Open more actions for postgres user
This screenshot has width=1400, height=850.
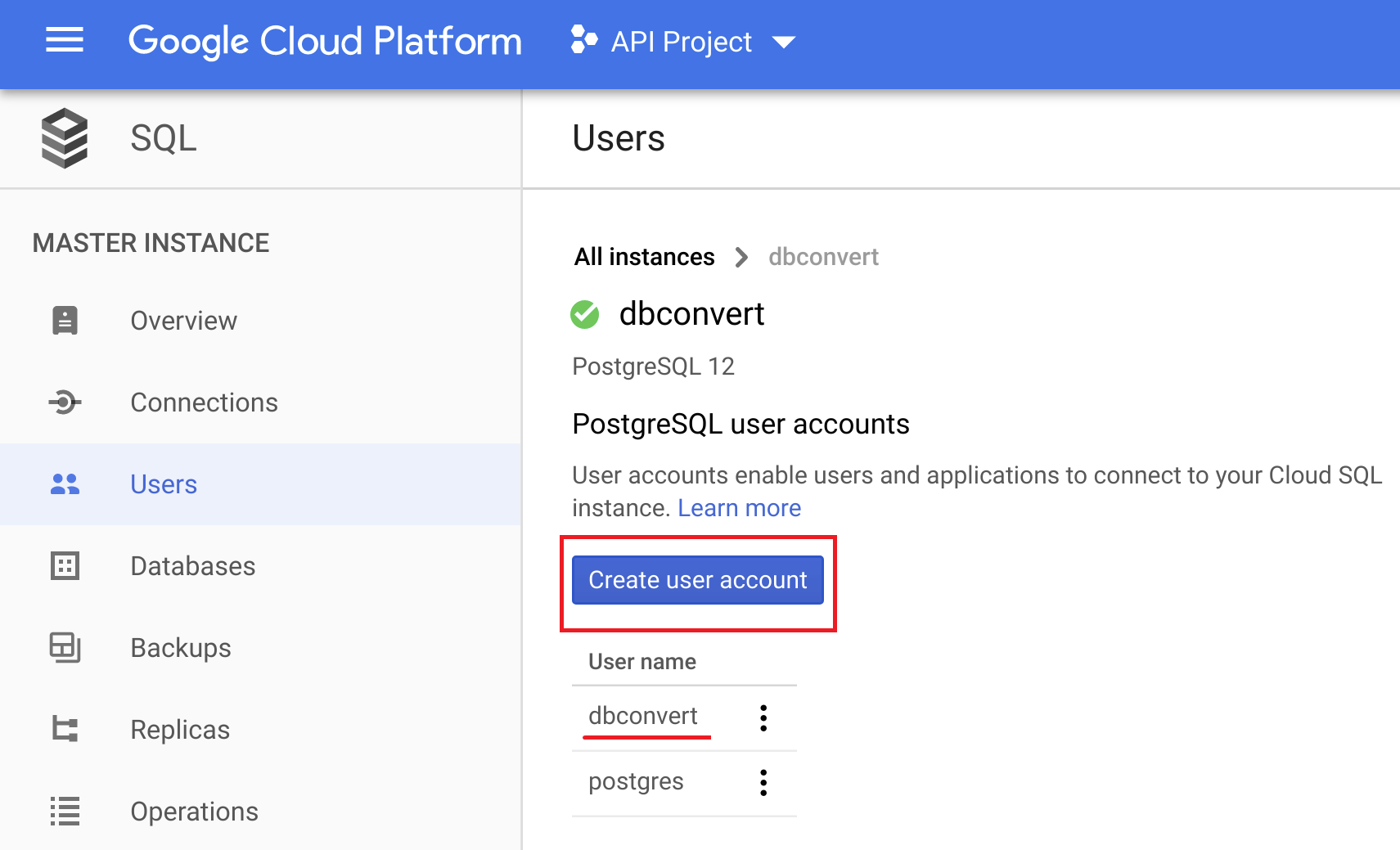pyautogui.click(x=763, y=783)
